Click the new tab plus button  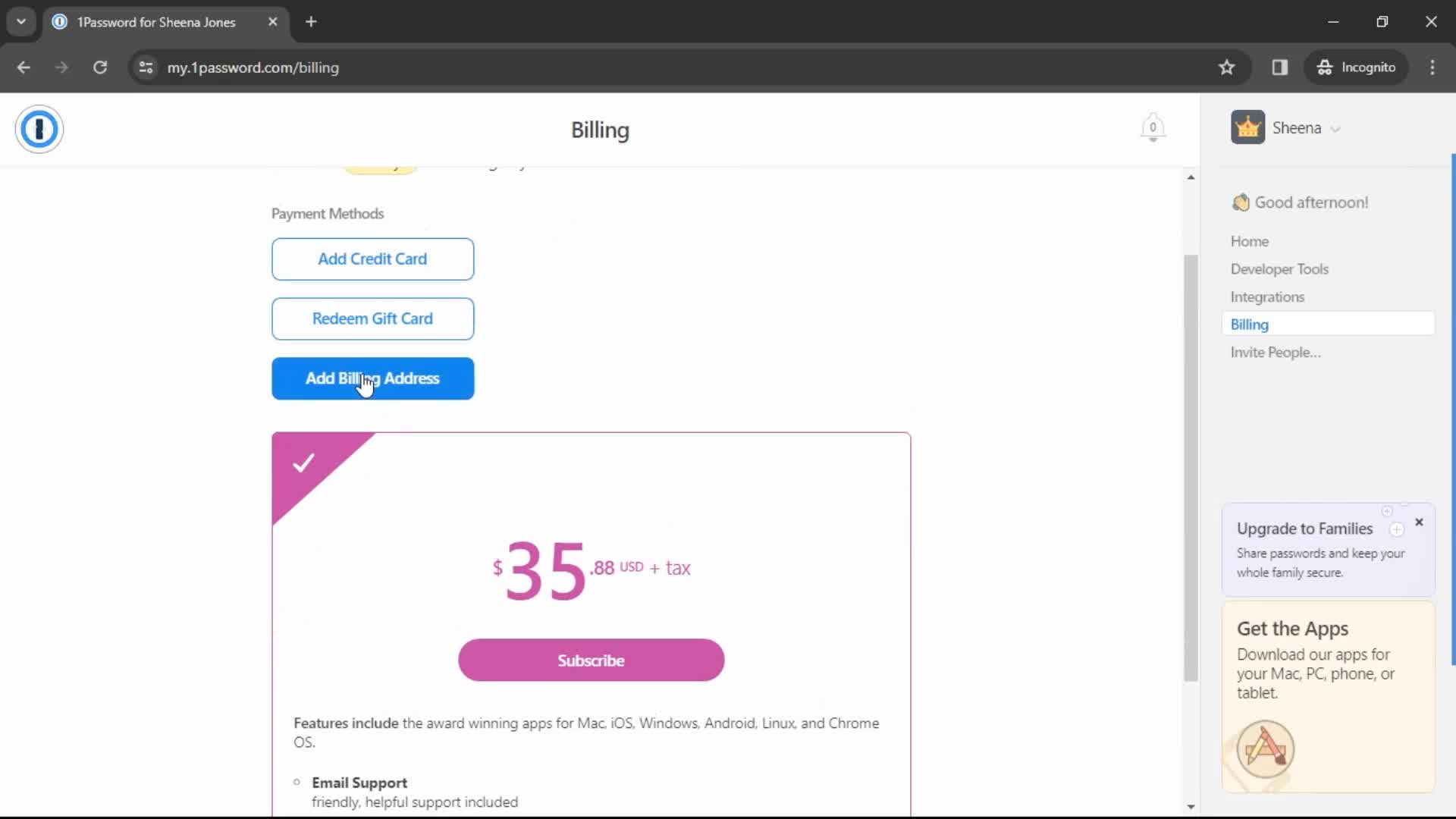[x=310, y=22]
